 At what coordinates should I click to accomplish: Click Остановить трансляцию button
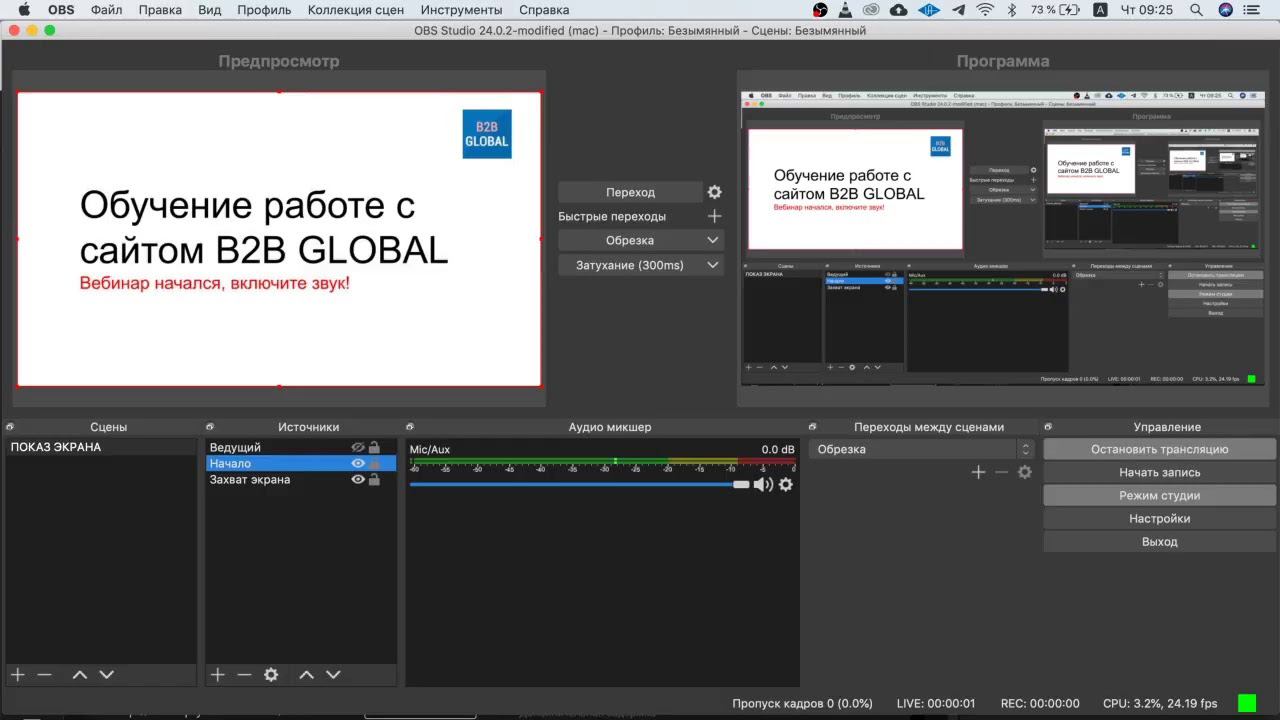(1159, 449)
